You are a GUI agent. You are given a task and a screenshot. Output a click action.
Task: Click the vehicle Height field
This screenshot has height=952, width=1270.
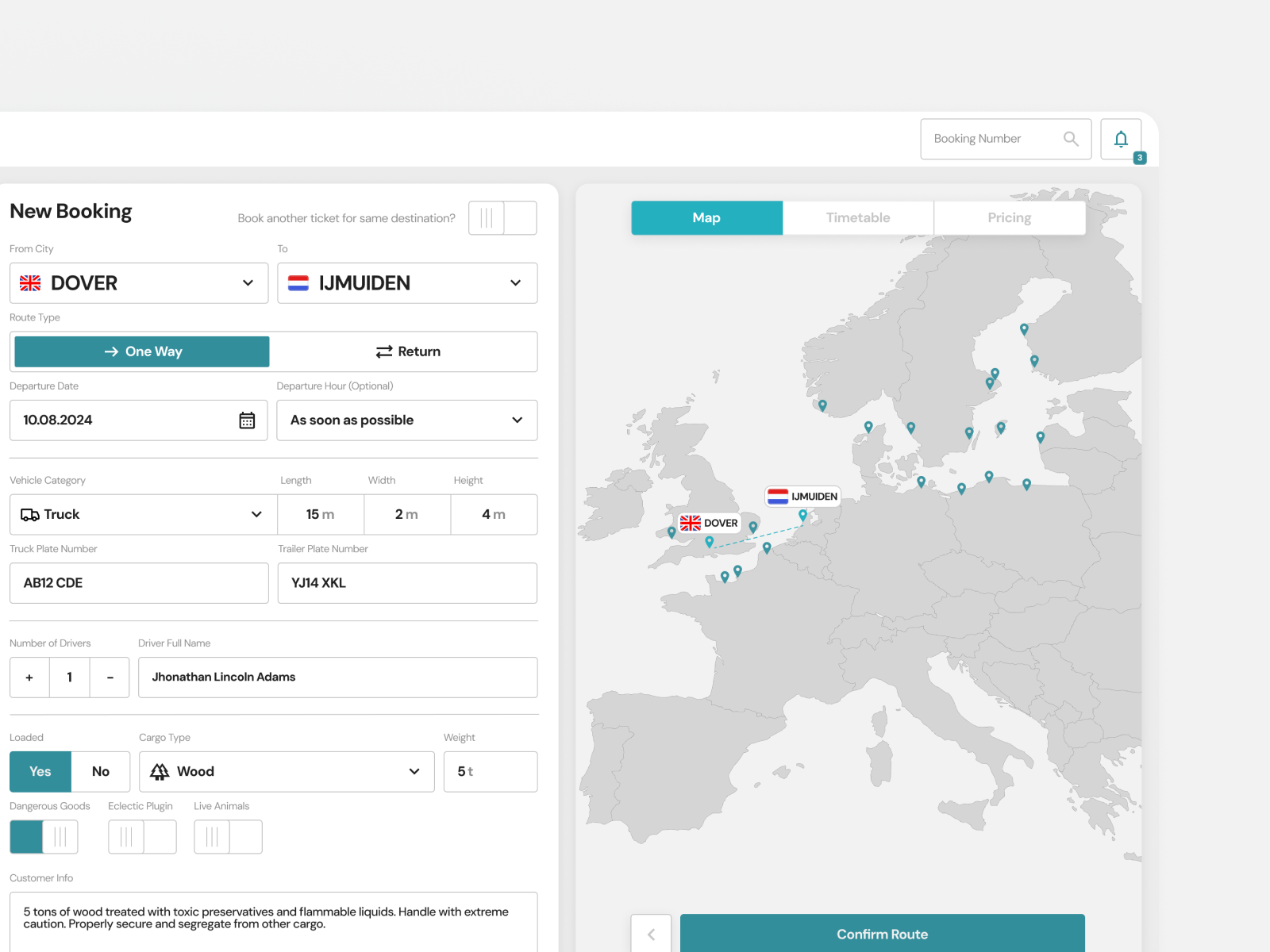coord(494,515)
